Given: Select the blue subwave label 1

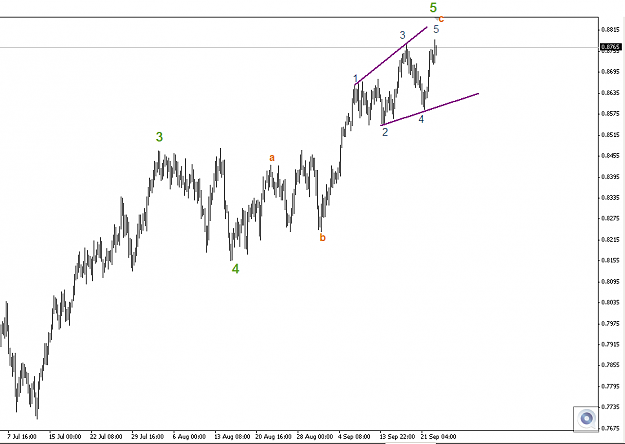Looking at the screenshot, I should tap(356, 79).
